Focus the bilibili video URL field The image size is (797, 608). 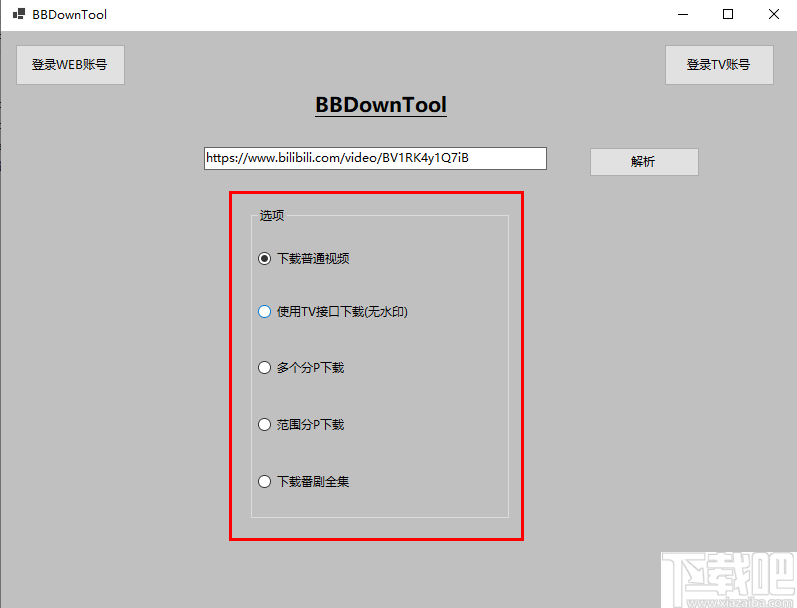375,159
